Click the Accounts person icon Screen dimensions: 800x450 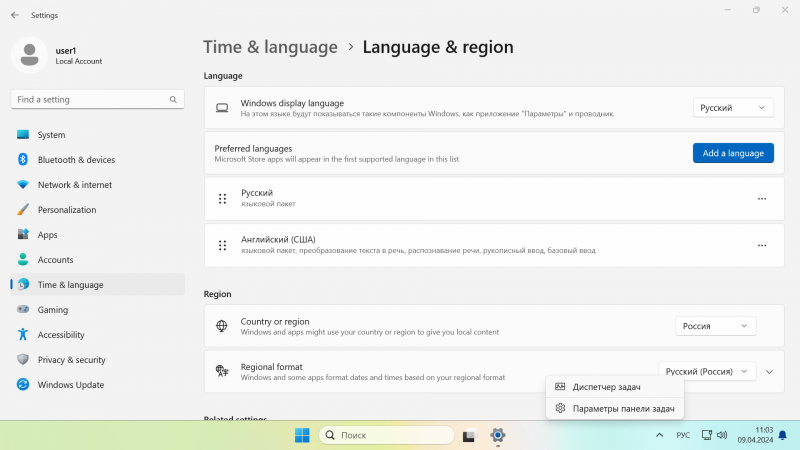click(23, 259)
